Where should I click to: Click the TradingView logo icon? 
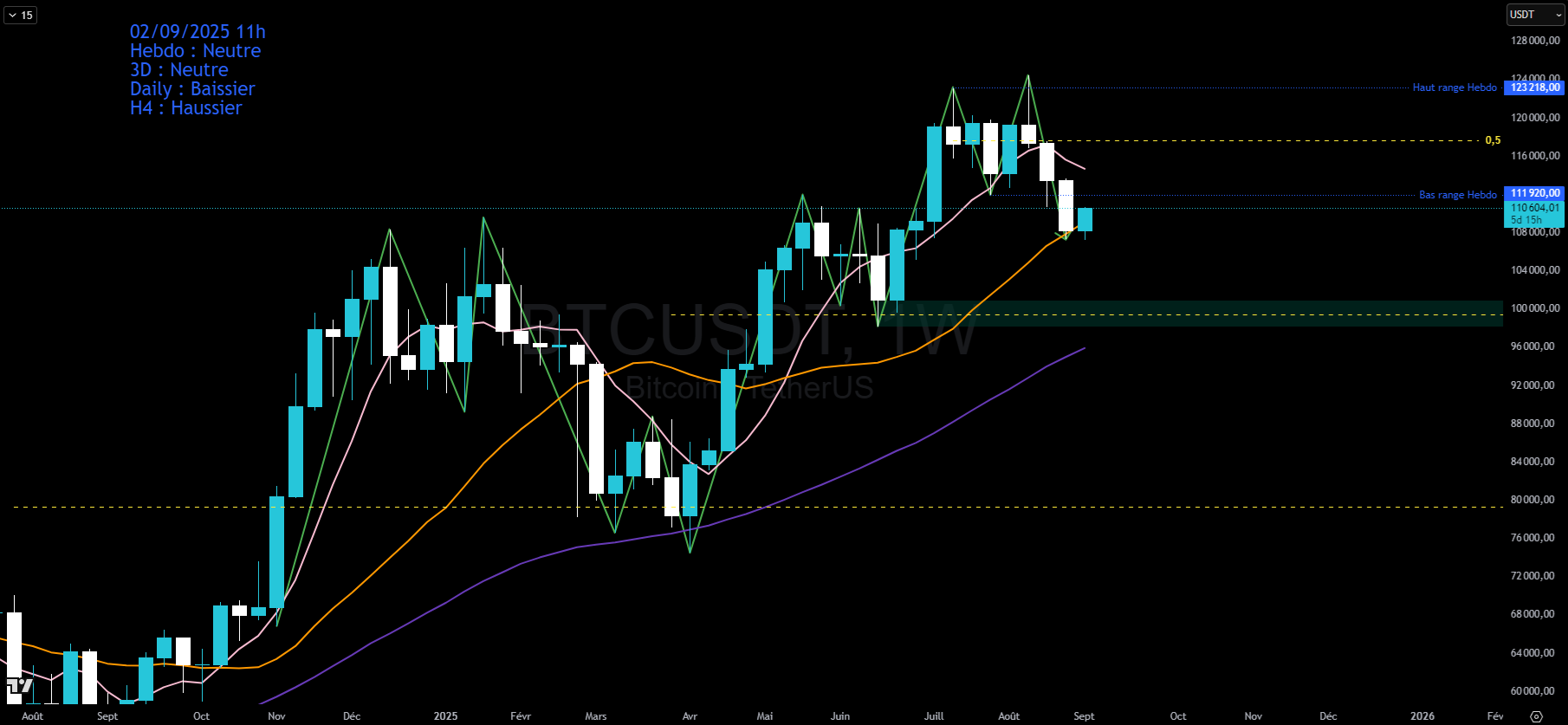coord(19,687)
